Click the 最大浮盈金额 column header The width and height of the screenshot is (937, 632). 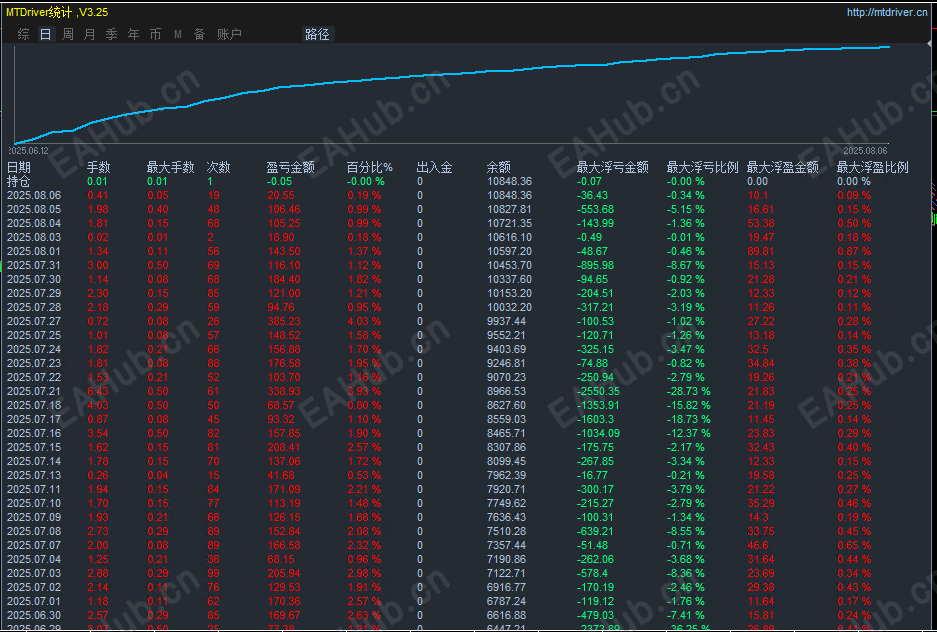point(783,168)
